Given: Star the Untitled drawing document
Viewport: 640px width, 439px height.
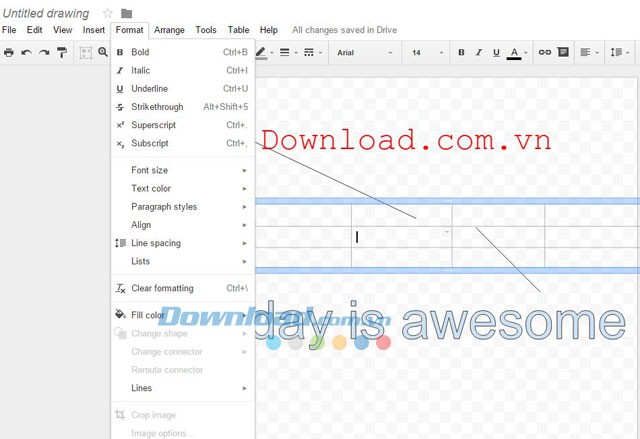Looking at the screenshot, I should click(x=108, y=13).
